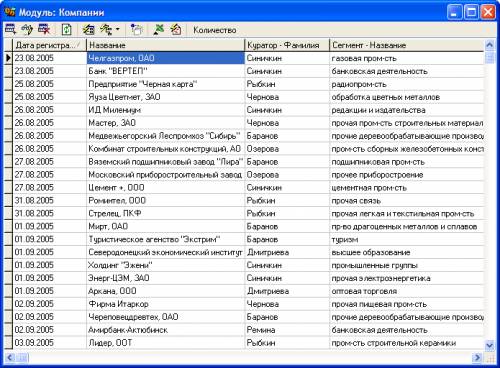
Task: Click the edit record toolbar icon
Action: pyautogui.click(x=27, y=30)
